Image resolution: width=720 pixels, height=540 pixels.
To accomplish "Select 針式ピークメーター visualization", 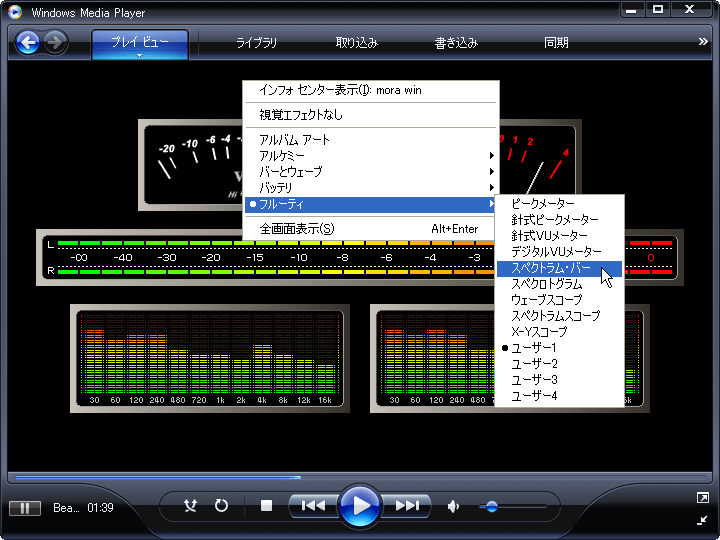I will (x=559, y=220).
